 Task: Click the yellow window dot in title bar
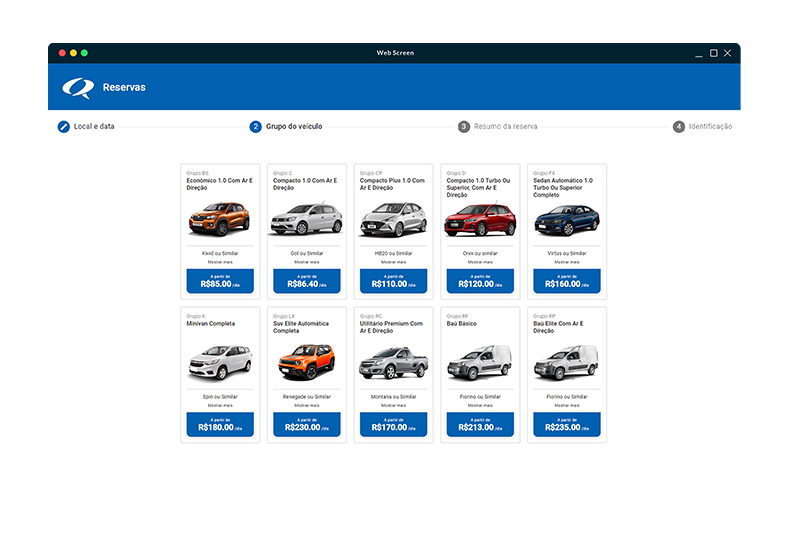[73, 53]
